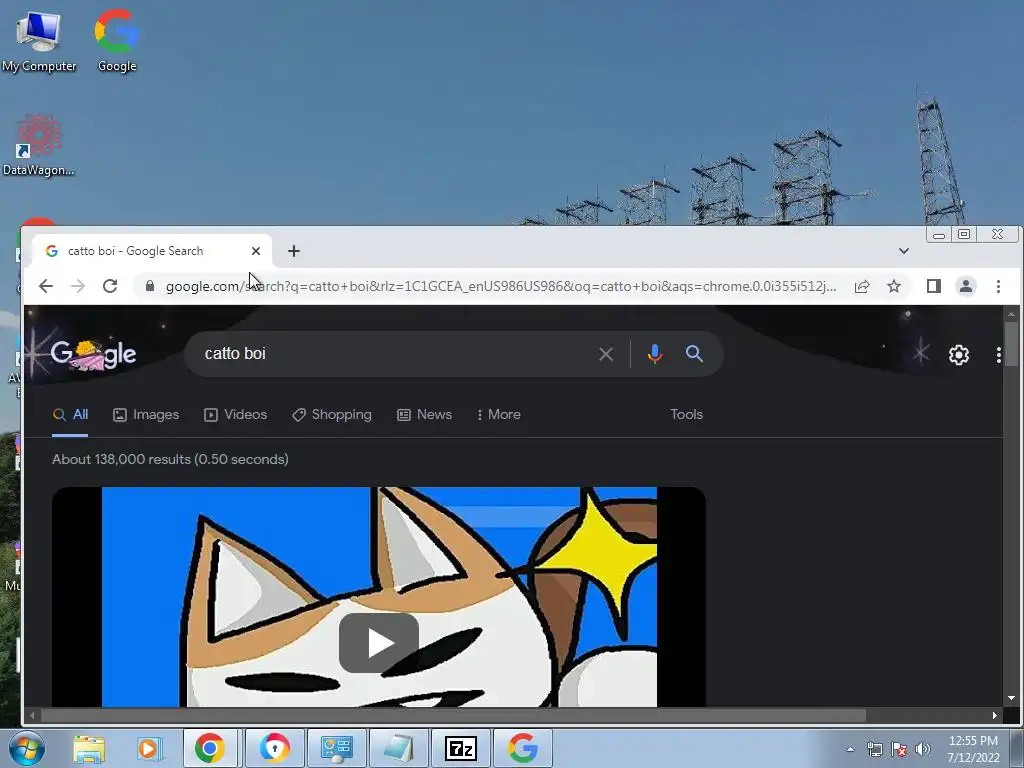Expand the tab search chevron
Image resolution: width=1024 pixels, height=768 pixels.
904,251
